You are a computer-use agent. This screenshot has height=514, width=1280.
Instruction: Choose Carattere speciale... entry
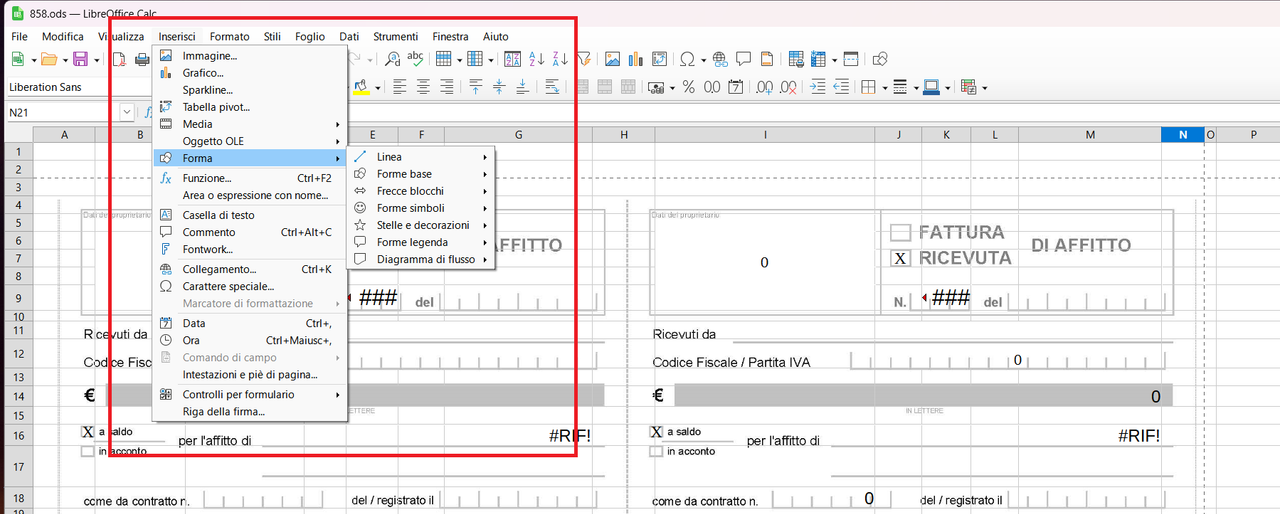click(x=249, y=286)
